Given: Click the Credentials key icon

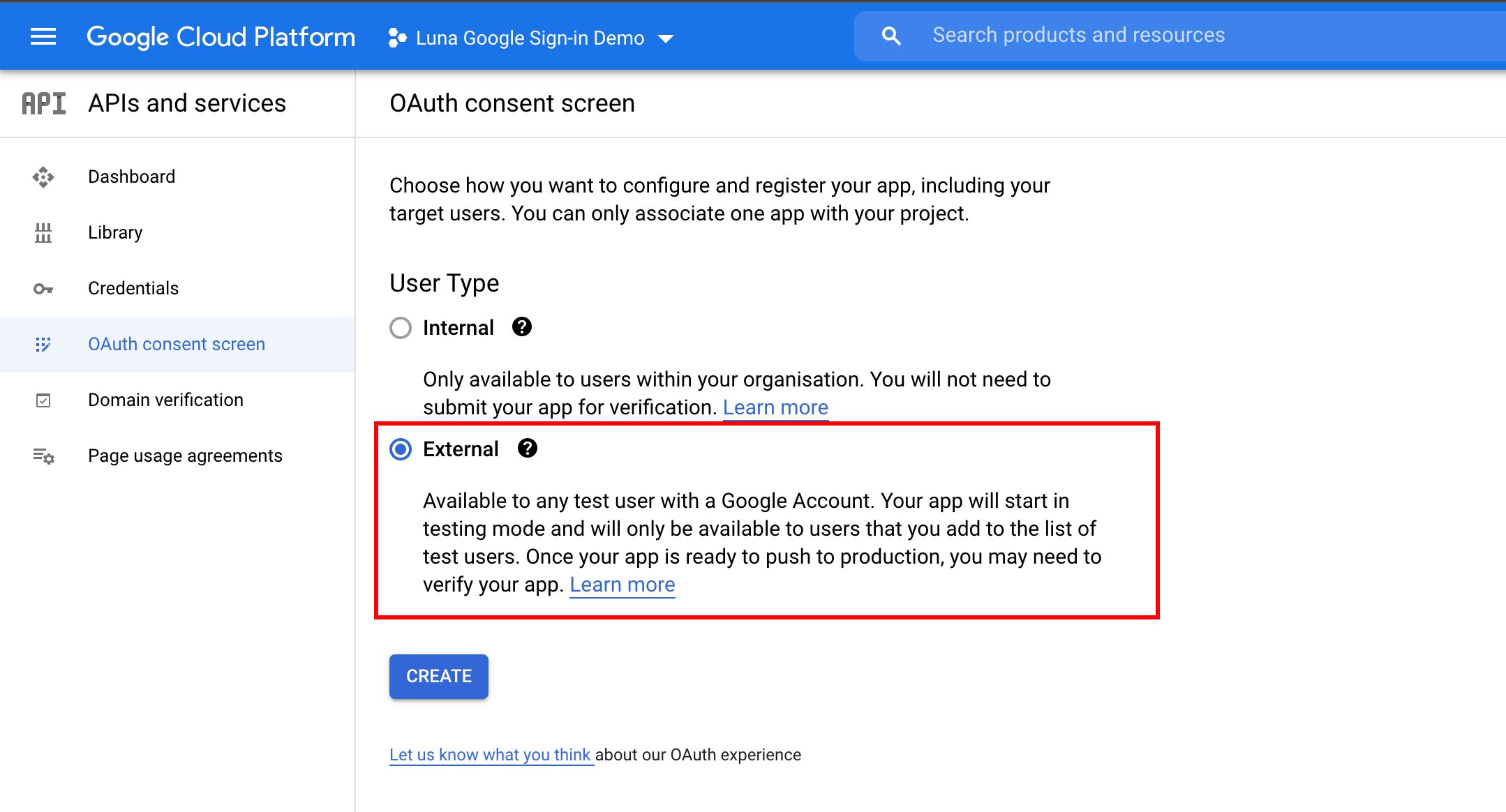Looking at the screenshot, I should pos(43,289).
